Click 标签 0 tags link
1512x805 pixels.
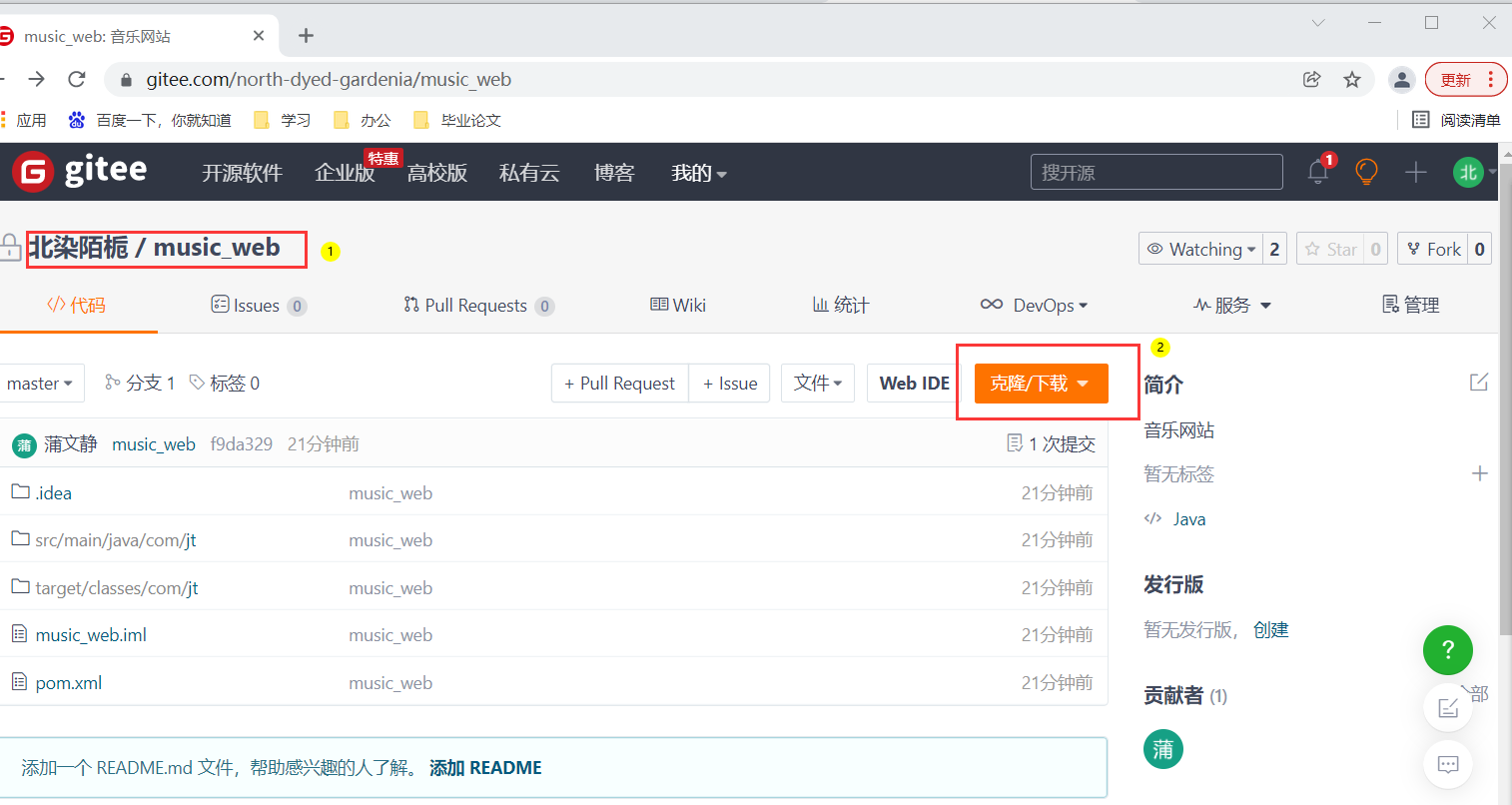(225, 384)
